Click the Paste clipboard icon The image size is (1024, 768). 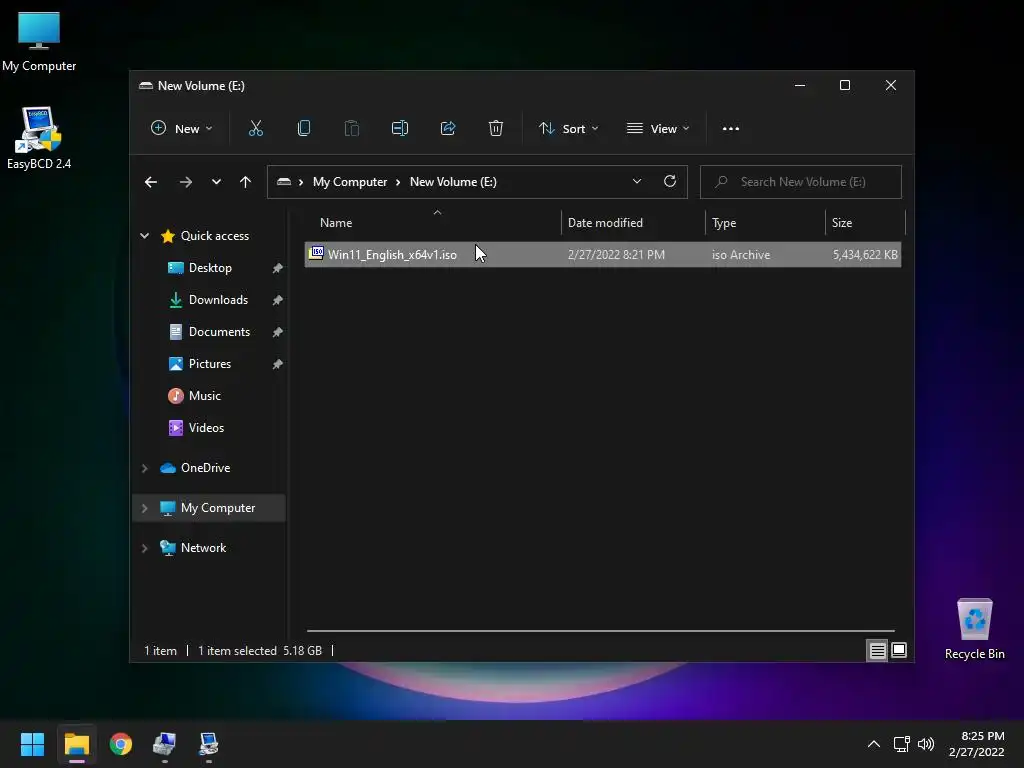pos(352,129)
